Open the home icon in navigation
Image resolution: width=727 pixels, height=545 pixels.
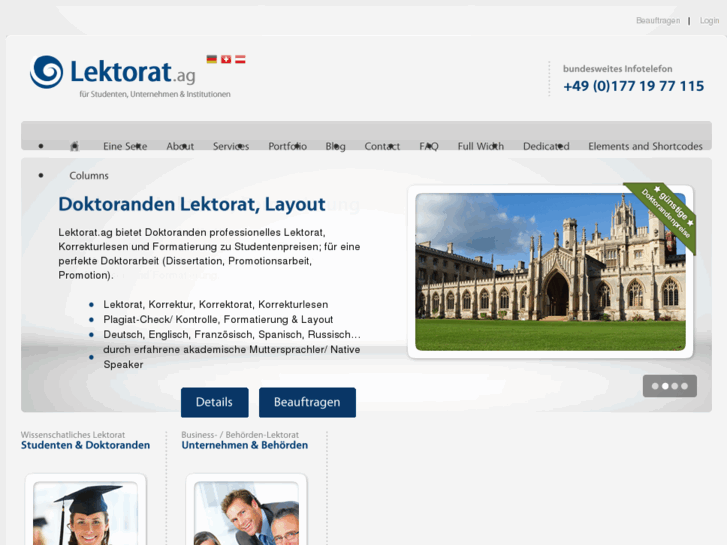(x=74, y=146)
